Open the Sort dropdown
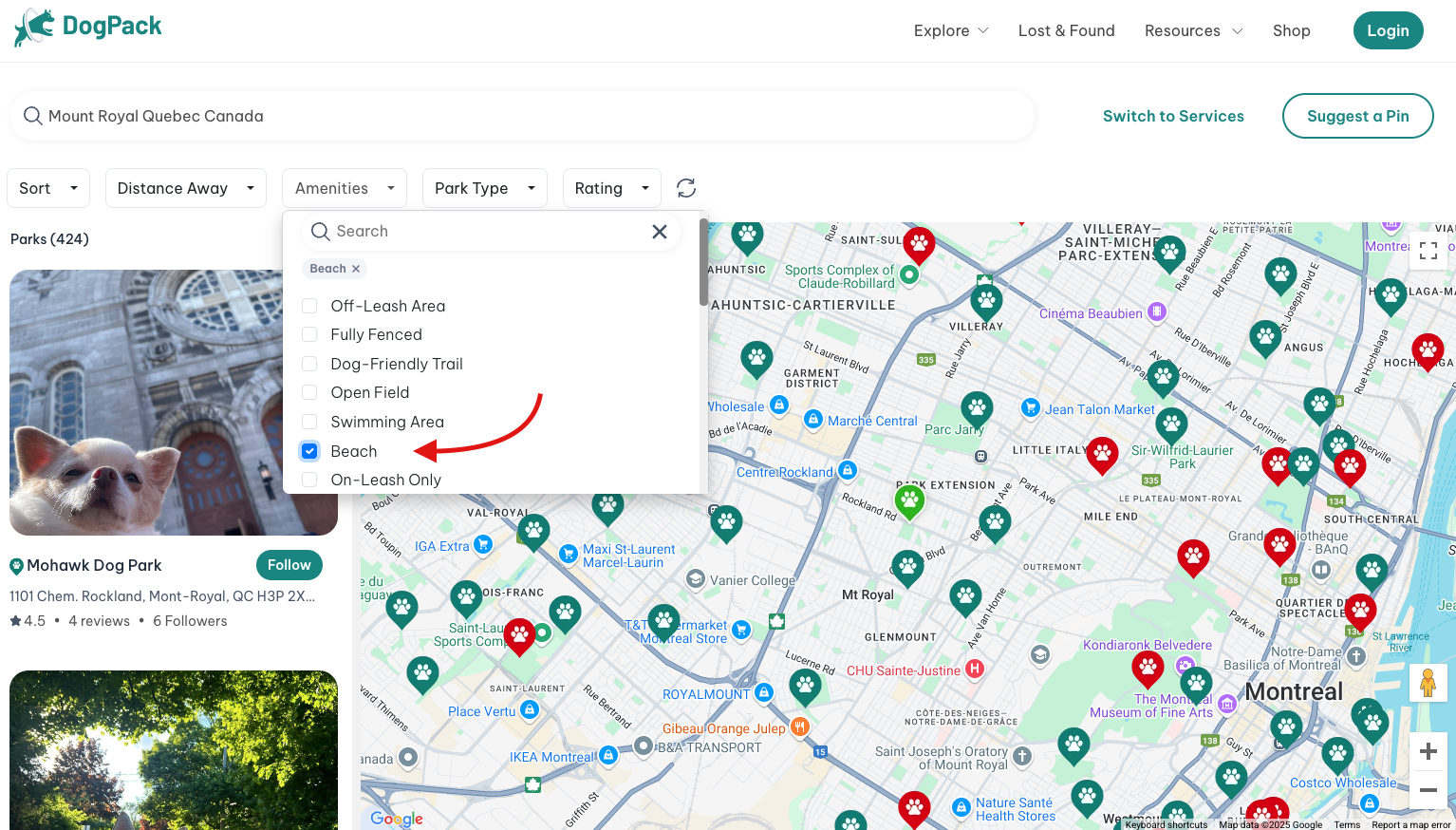The width and height of the screenshot is (1456, 830). [48, 188]
